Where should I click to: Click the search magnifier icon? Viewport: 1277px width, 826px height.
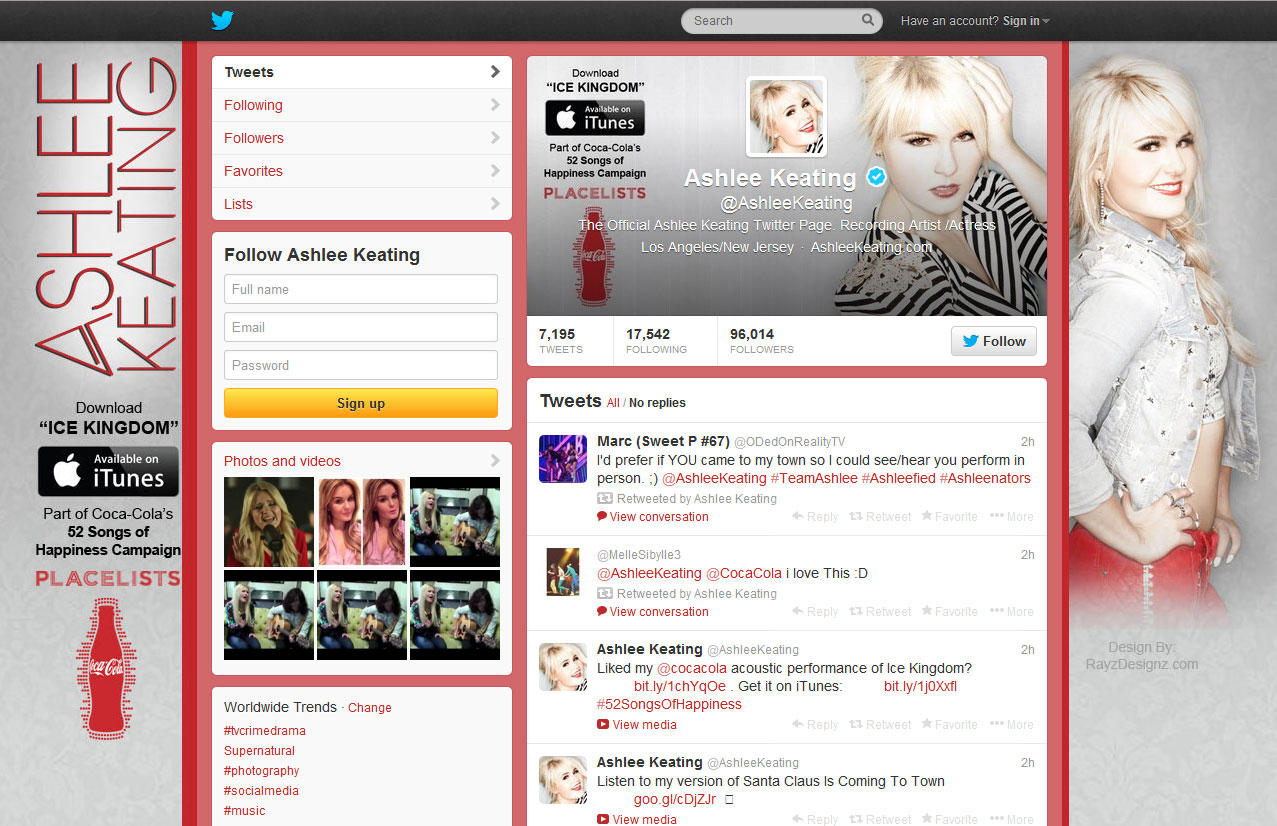click(x=867, y=20)
